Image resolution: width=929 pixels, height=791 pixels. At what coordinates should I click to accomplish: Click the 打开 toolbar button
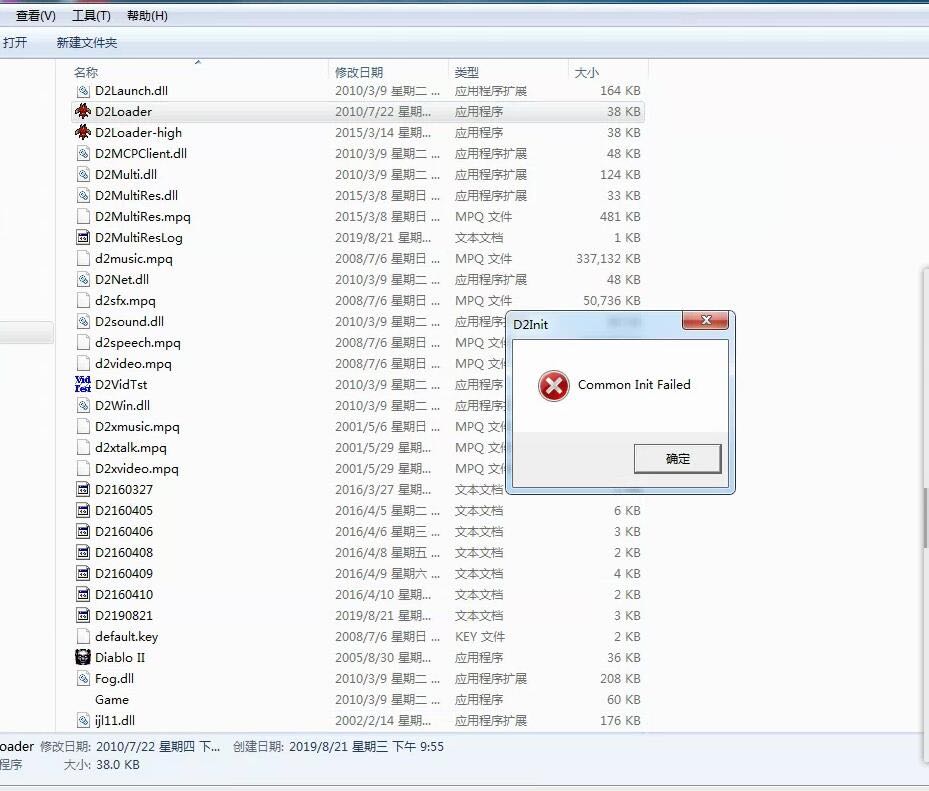pyautogui.click(x=15, y=43)
